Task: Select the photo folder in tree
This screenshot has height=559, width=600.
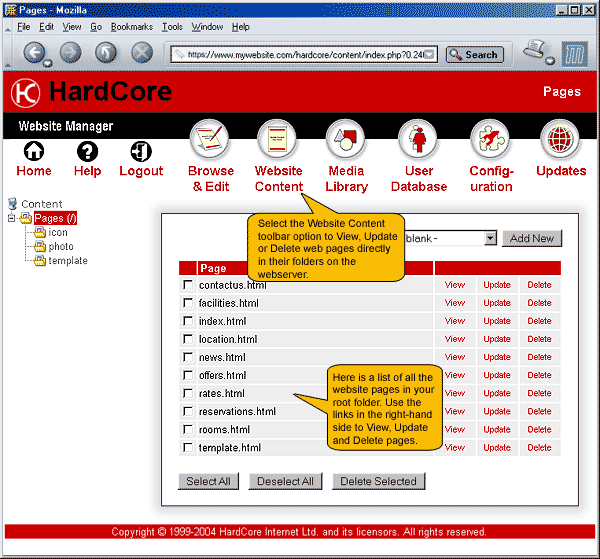Action: click(x=61, y=246)
